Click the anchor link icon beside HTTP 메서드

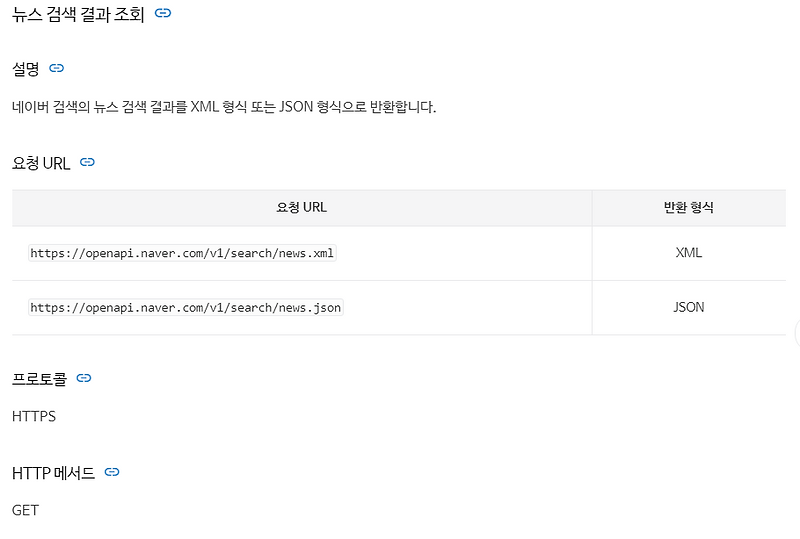click(112, 472)
